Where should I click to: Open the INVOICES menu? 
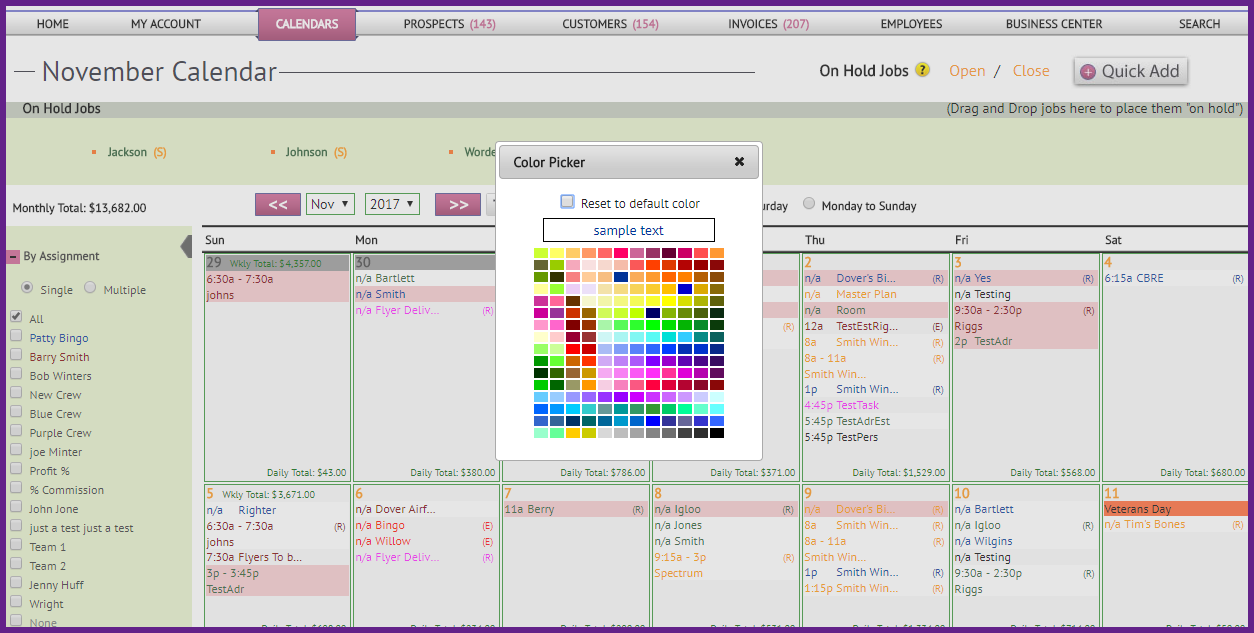(x=769, y=24)
